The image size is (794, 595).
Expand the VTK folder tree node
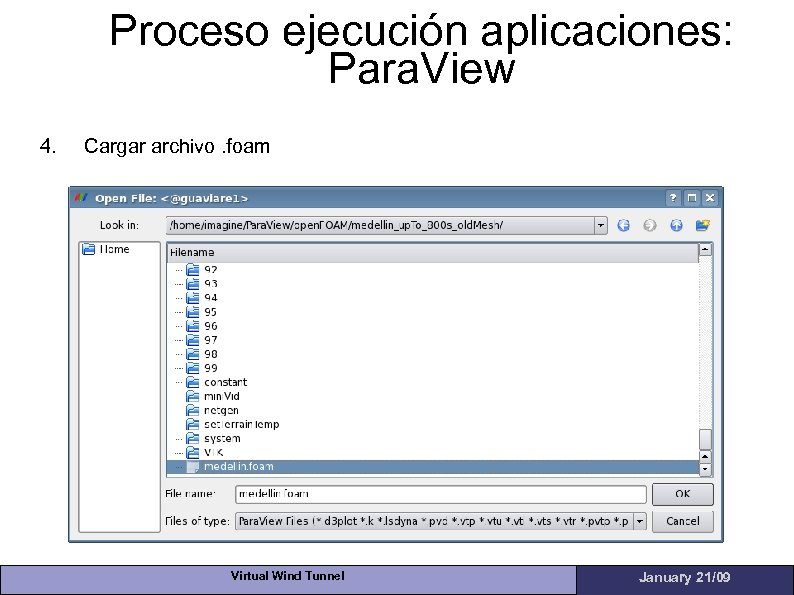(x=179, y=452)
